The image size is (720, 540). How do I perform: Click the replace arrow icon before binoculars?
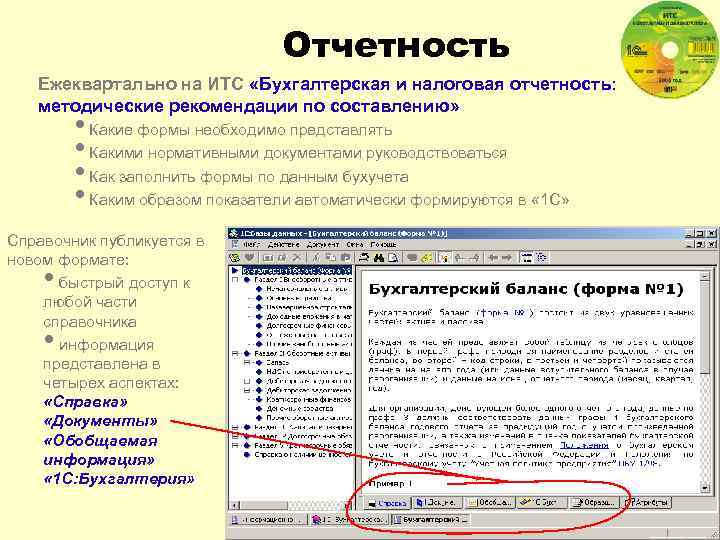[364, 258]
